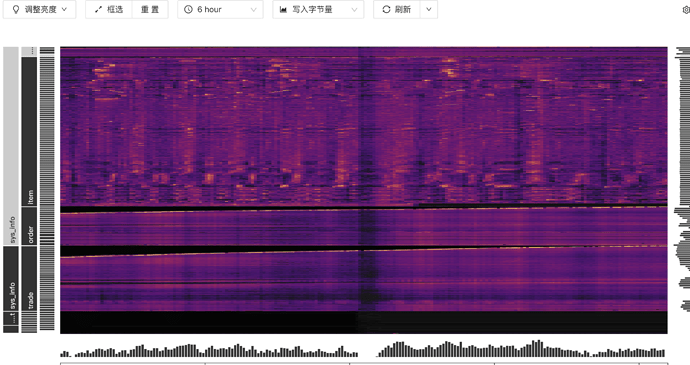Select the trade table label
Image resolution: width=690 pixels, height=365 pixels.
pyautogui.click(x=29, y=278)
